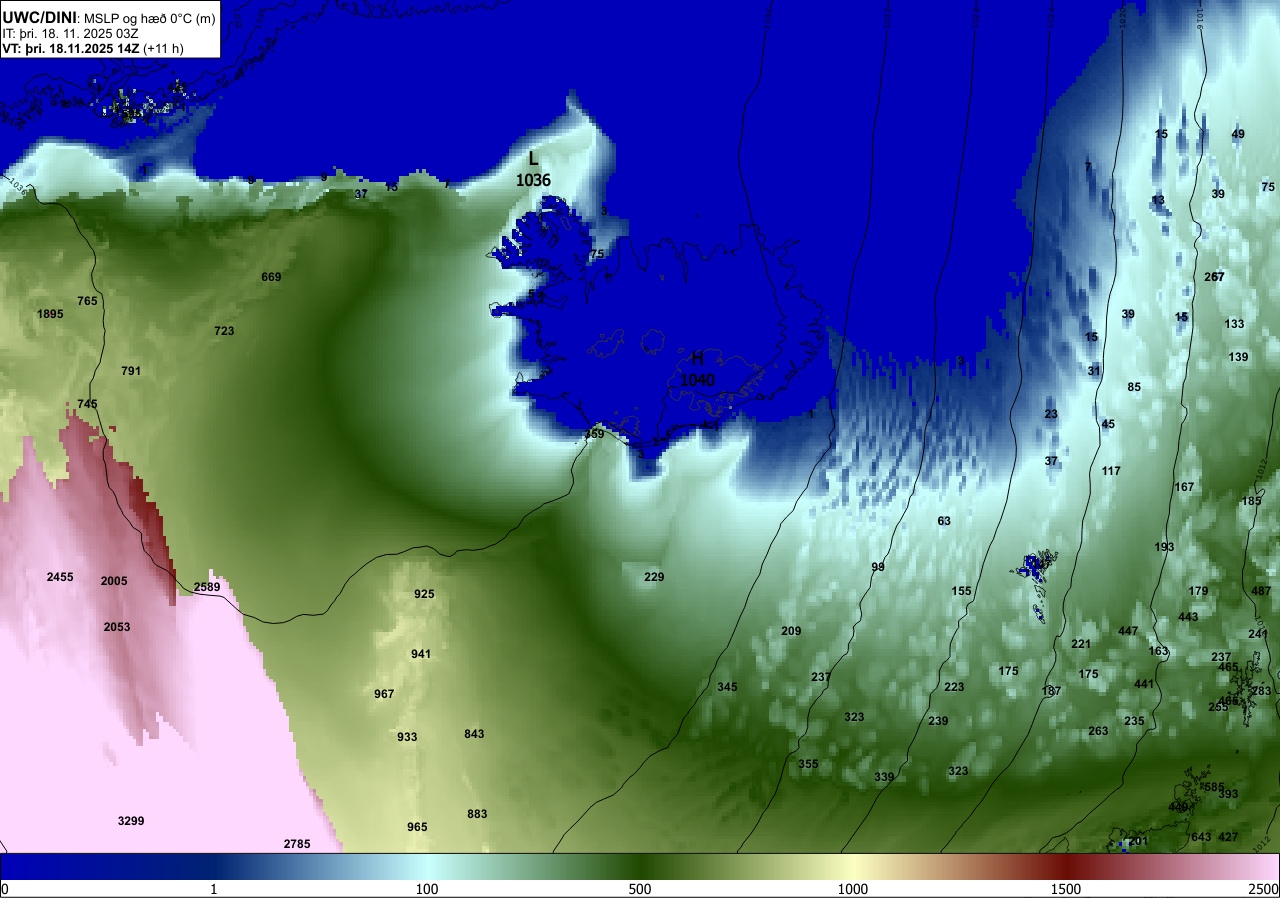Click the height value '443'

[1188, 617]
